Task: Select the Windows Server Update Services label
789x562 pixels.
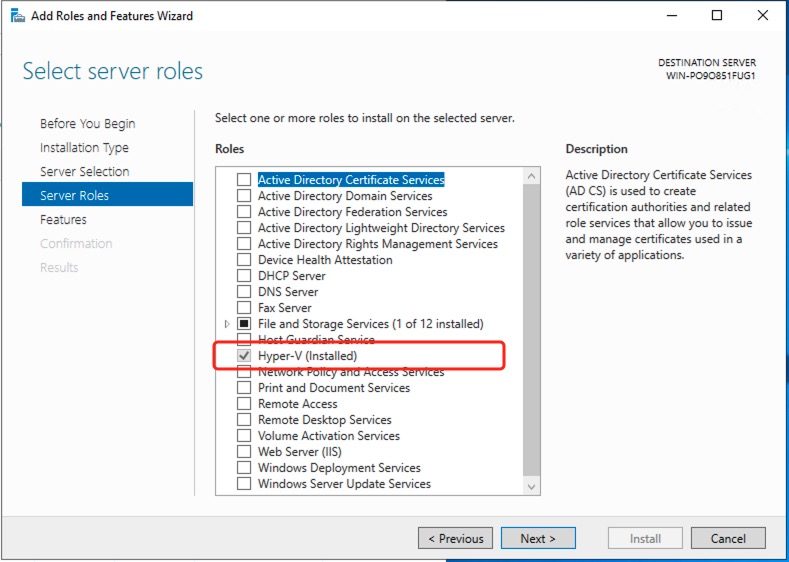Action: (344, 484)
